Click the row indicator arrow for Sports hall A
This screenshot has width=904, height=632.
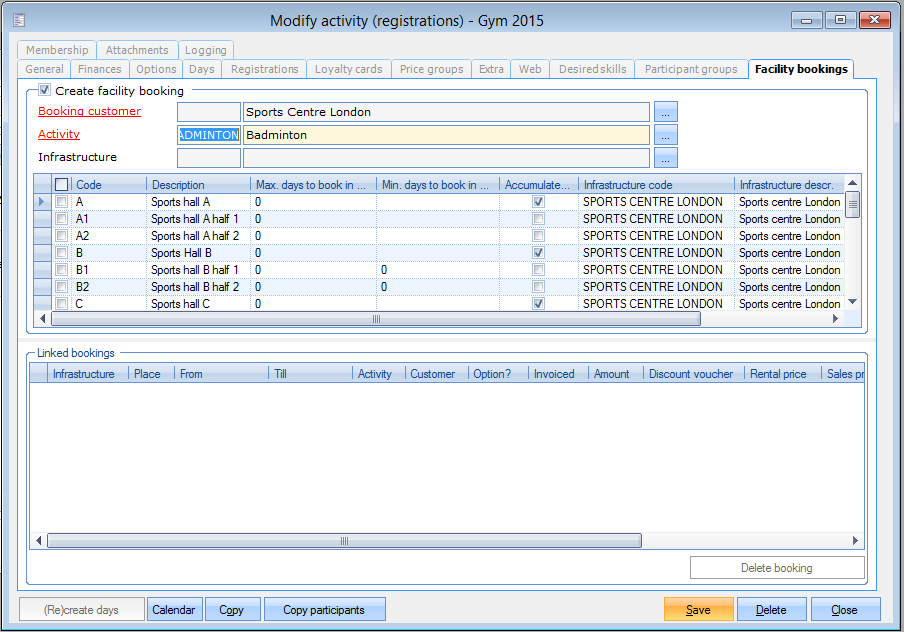(x=41, y=202)
